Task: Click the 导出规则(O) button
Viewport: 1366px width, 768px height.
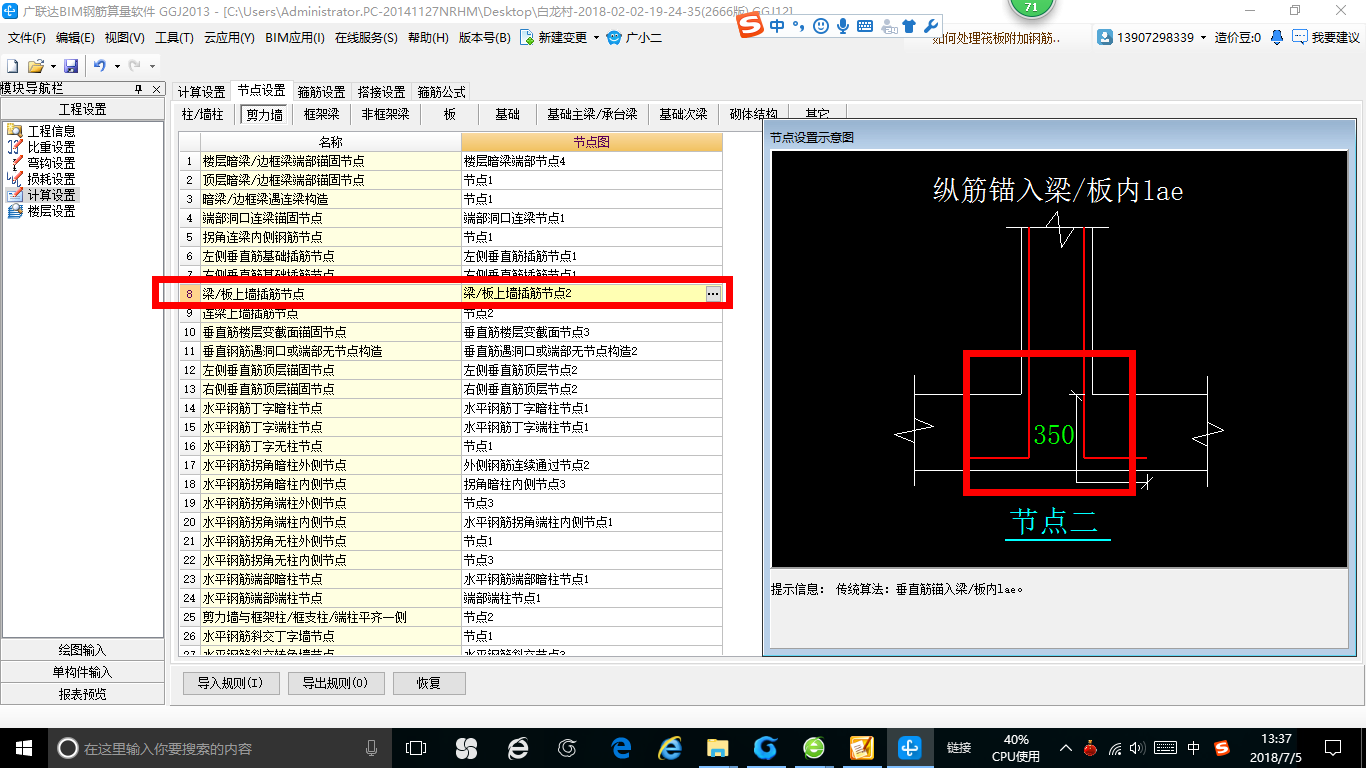Action: tap(335, 683)
